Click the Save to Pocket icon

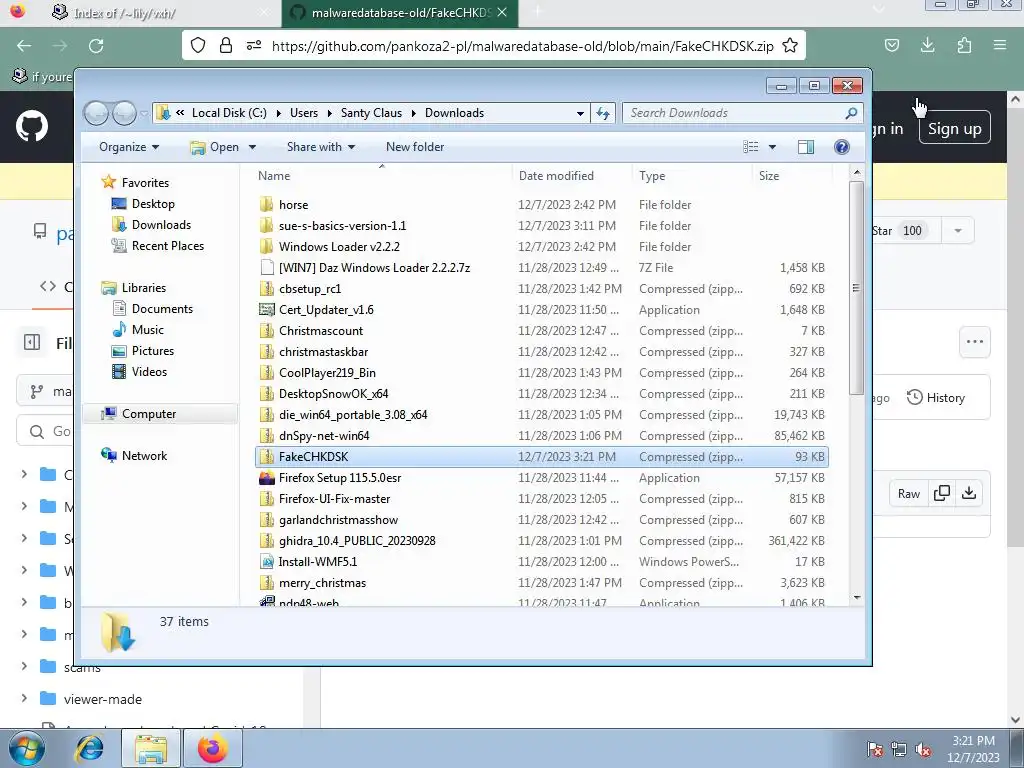(x=891, y=45)
